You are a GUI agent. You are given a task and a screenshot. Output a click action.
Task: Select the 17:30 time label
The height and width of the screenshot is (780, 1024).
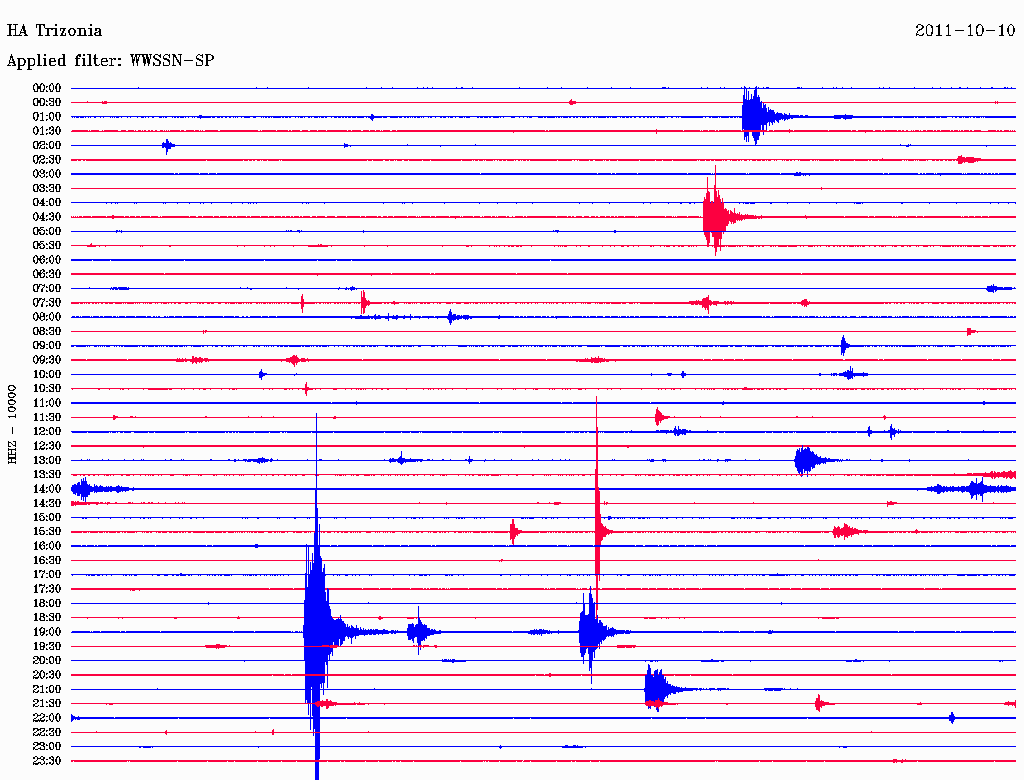(47, 589)
